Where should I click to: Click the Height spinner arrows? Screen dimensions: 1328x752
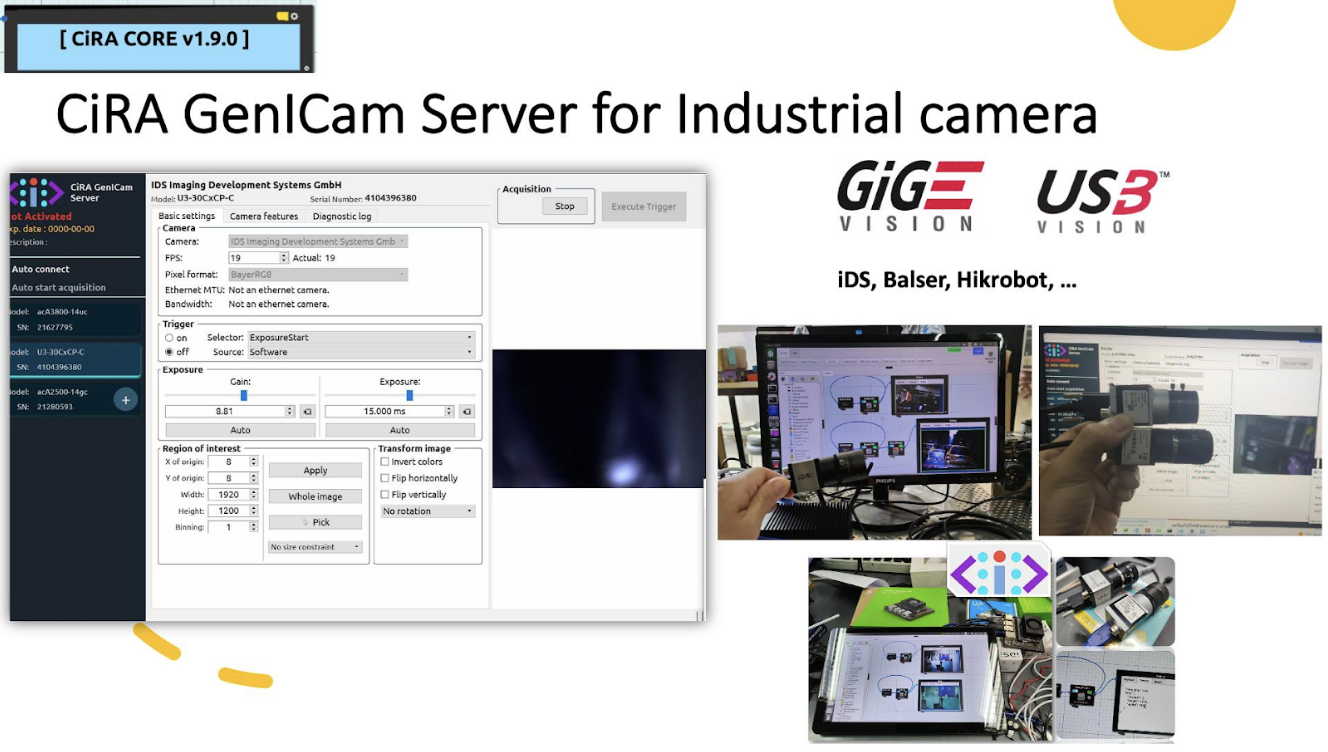(x=254, y=511)
